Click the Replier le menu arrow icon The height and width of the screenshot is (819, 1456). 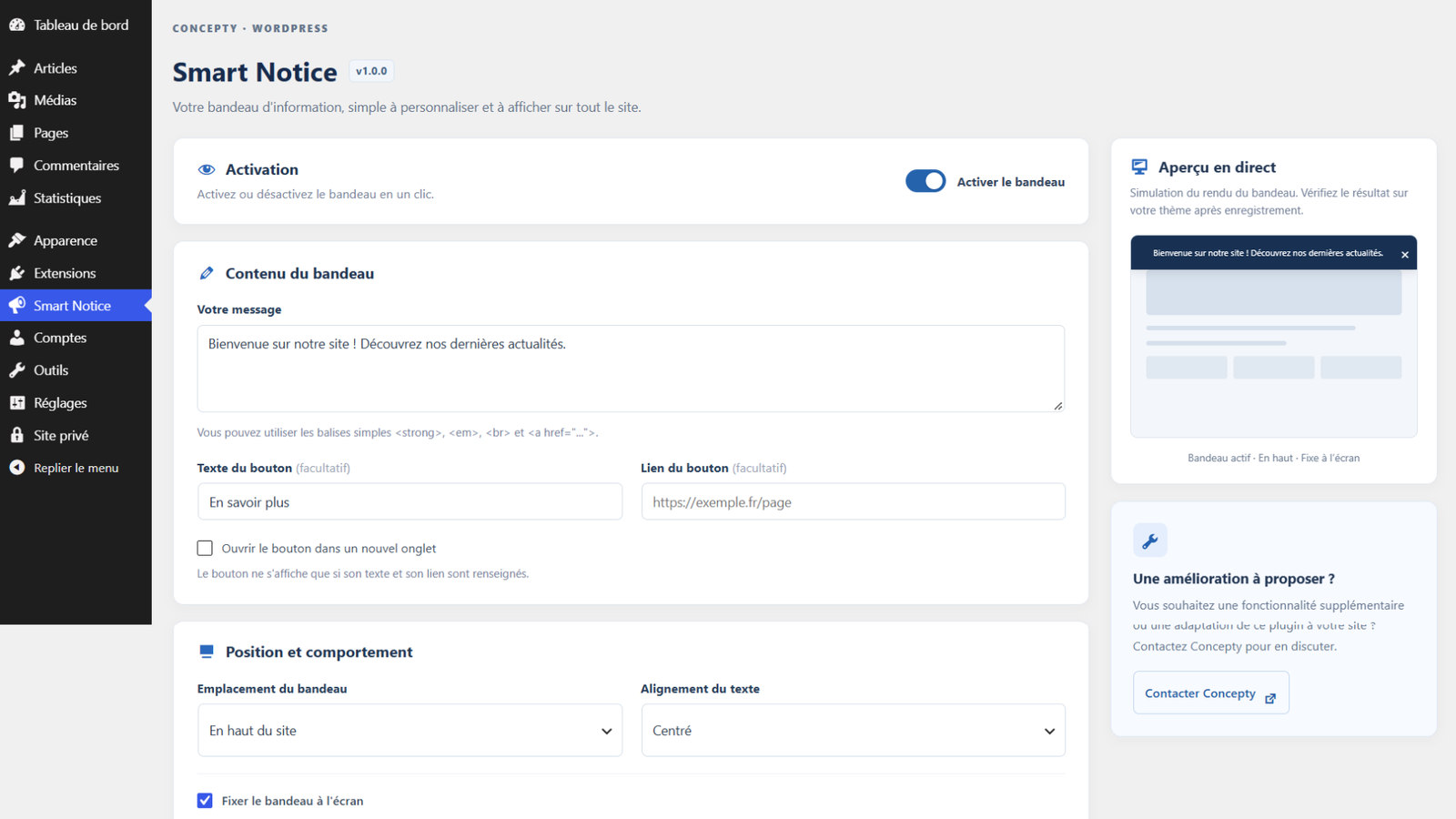pos(16,468)
